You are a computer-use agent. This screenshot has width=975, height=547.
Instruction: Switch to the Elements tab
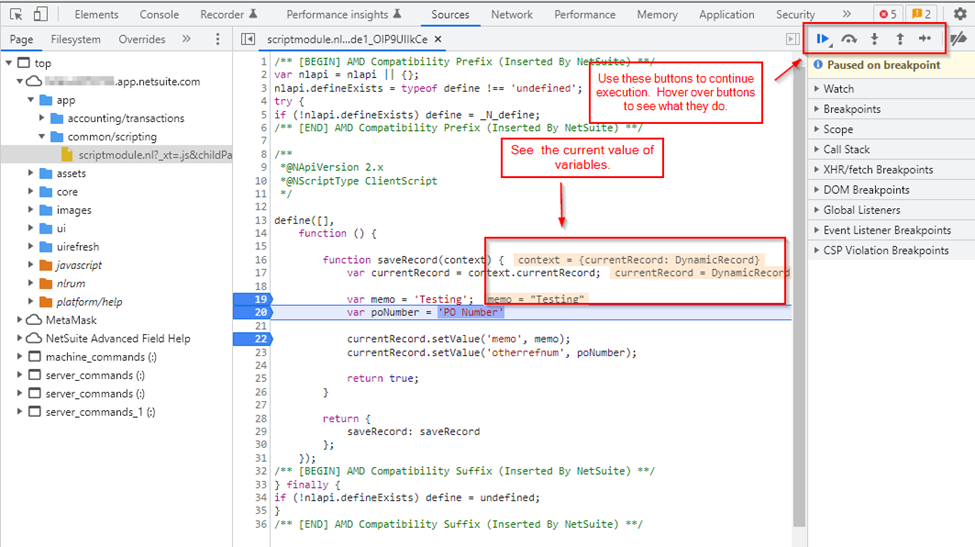[x=96, y=14]
